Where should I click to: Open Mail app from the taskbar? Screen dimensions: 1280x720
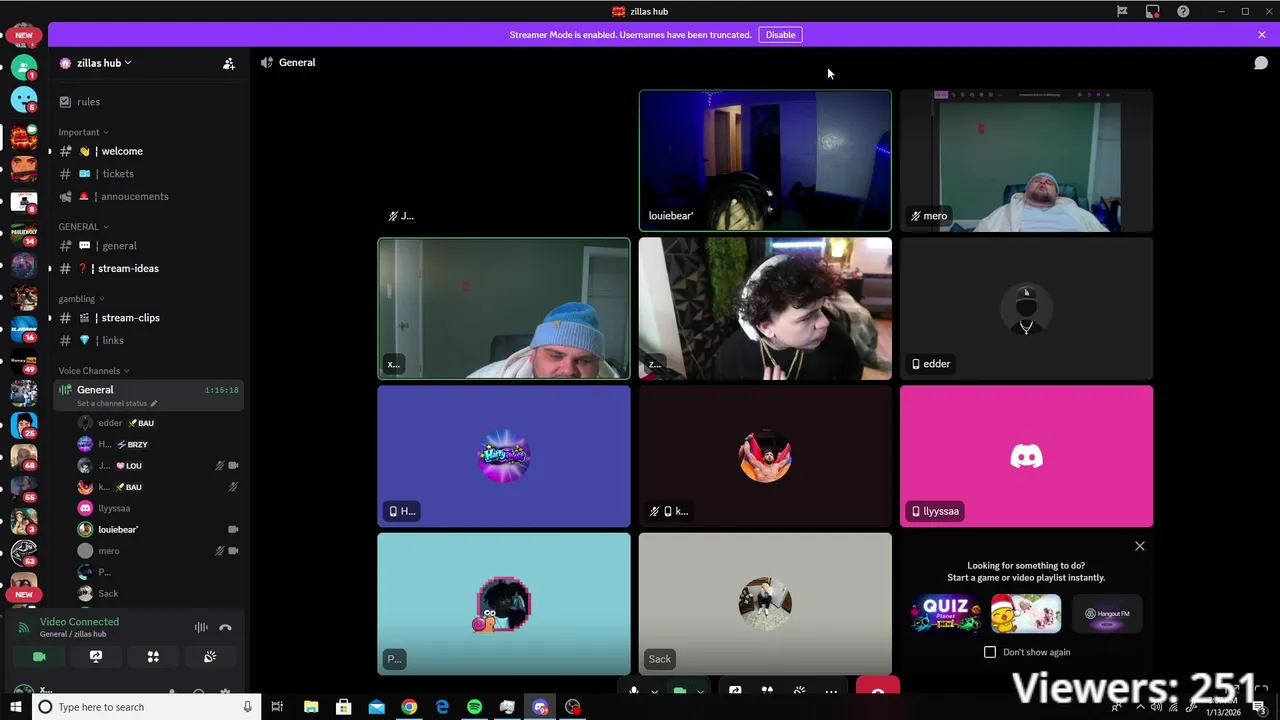(376, 707)
